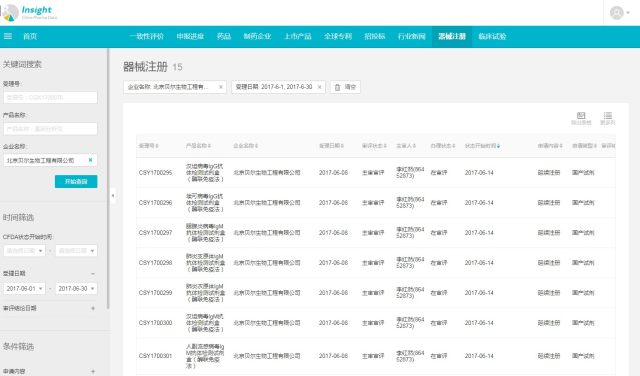Open the user avatar menu
The height and width of the screenshot is (376, 640).
(x=616, y=13)
